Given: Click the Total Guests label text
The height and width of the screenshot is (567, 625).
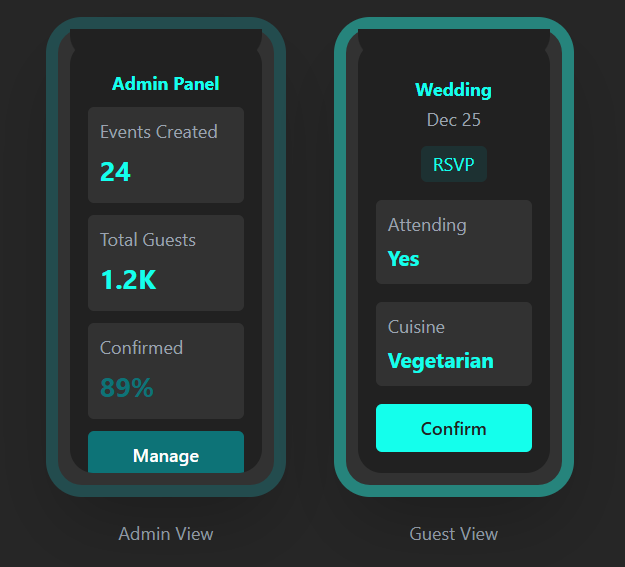Looking at the screenshot, I should pos(148,240).
